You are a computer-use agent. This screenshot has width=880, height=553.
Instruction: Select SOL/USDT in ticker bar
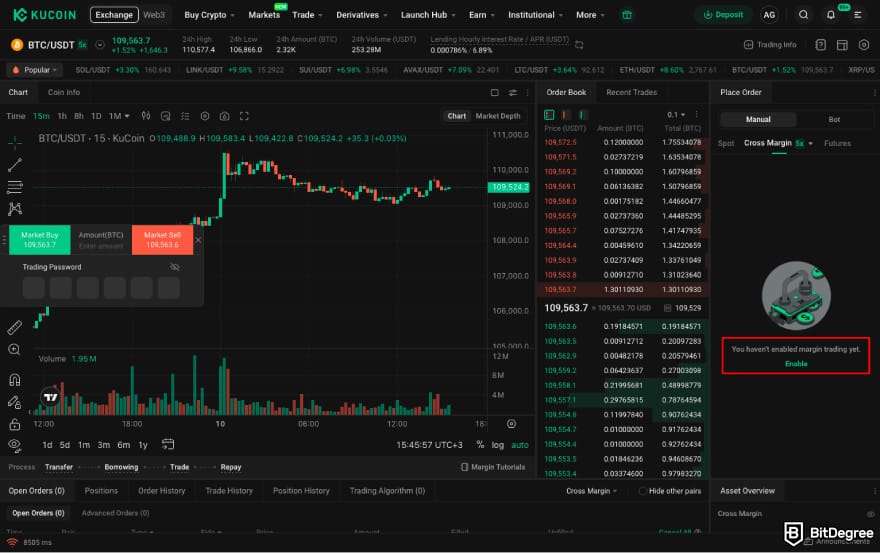[x=123, y=70]
